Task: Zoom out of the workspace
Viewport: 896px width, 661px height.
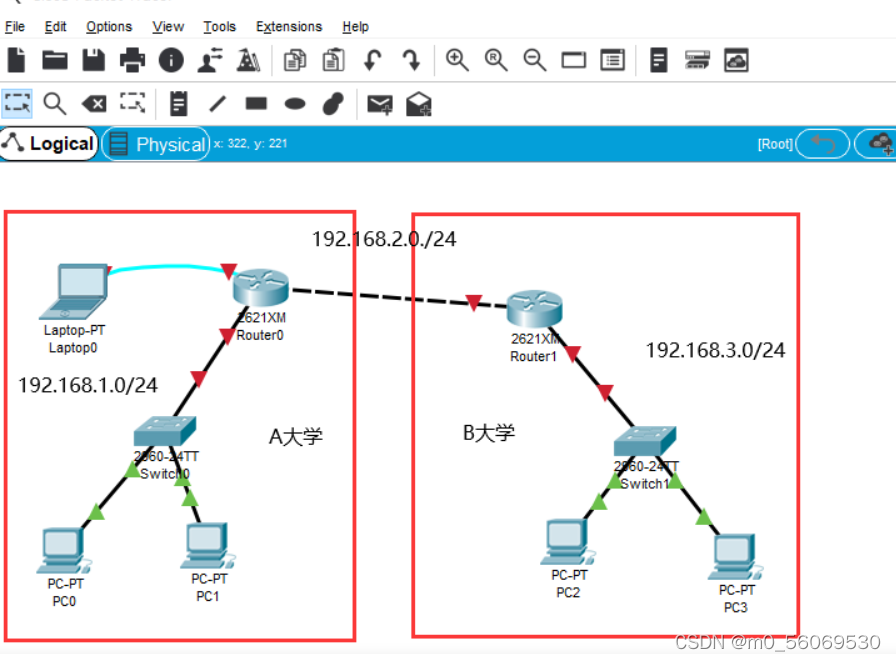Action: tap(535, 60)
